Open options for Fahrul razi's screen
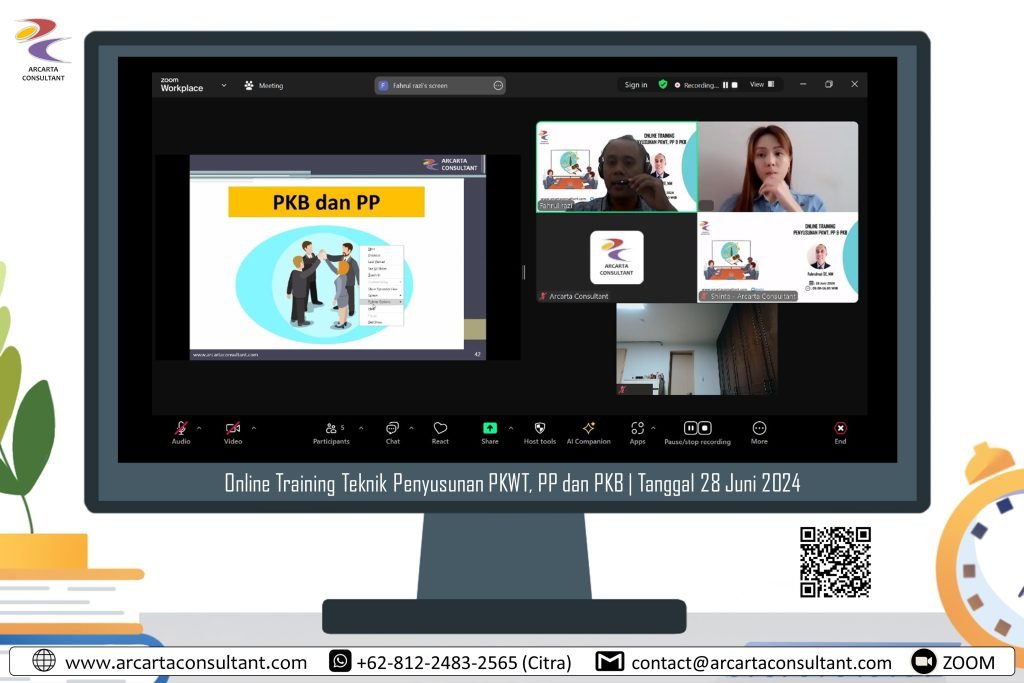Screen dimensions: 1024x683 click(x=498, y=86)
